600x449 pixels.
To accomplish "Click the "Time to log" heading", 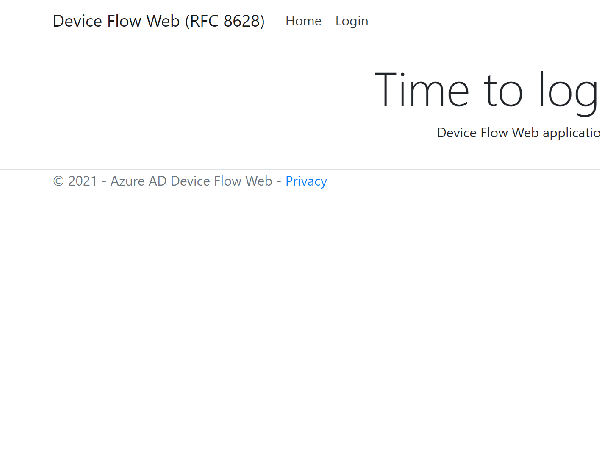I will point(486,90).
